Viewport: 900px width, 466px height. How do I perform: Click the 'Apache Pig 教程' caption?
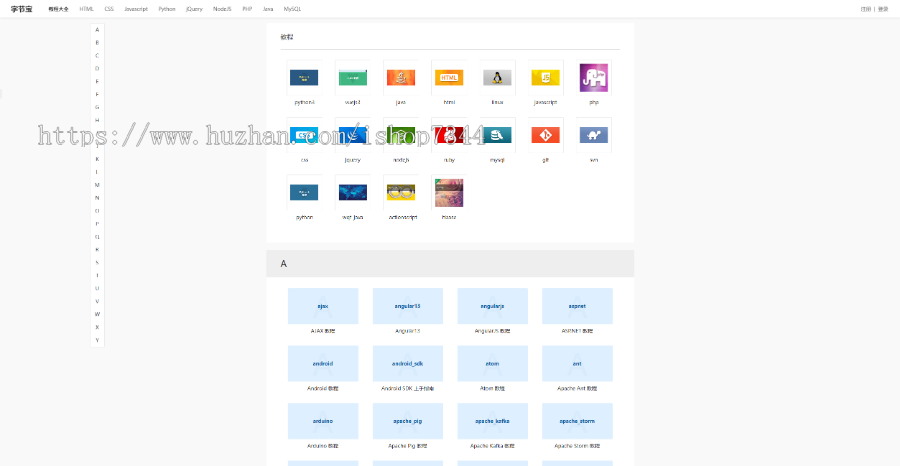408,446
